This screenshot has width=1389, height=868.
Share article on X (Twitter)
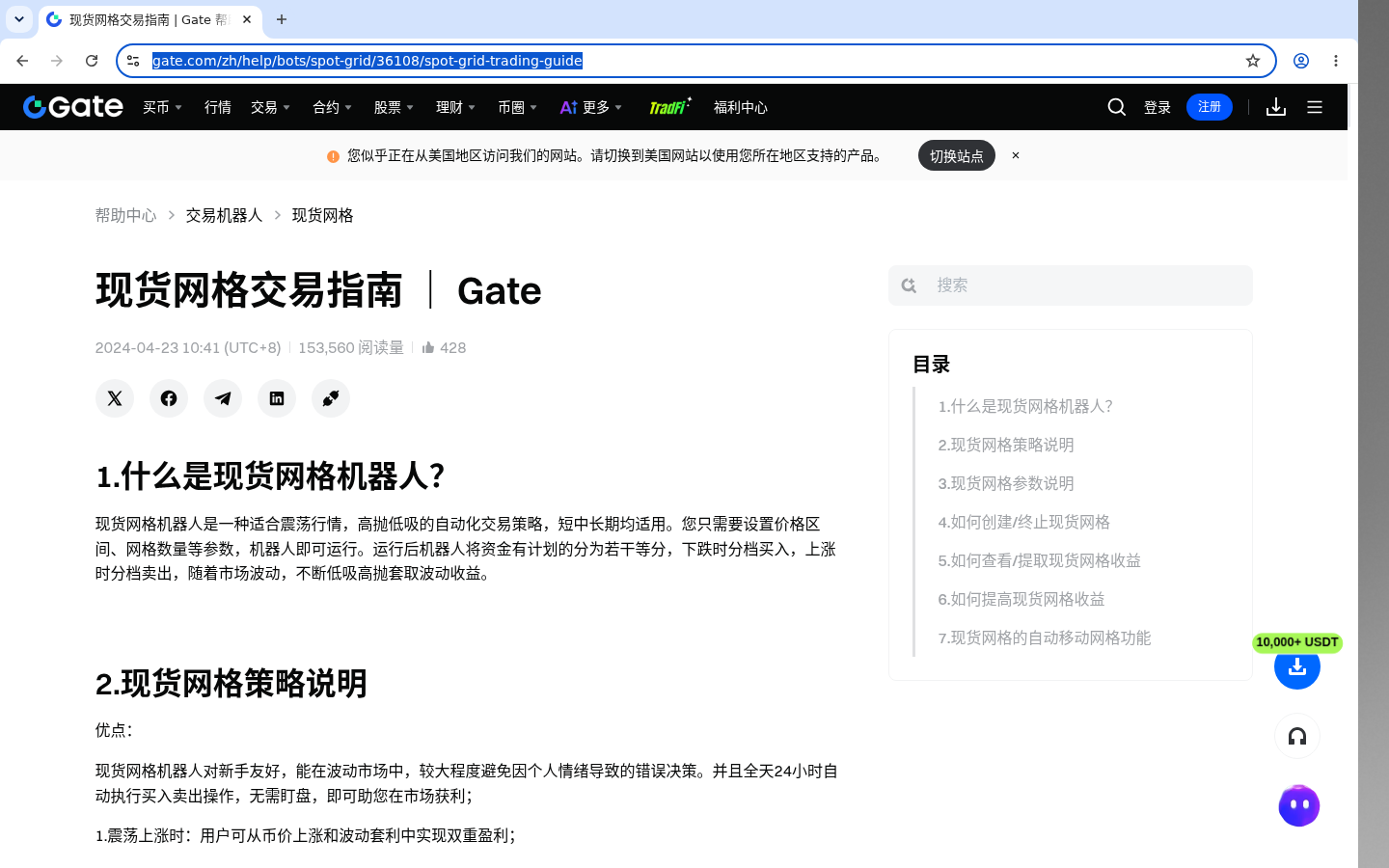click(x=115, y=398)
